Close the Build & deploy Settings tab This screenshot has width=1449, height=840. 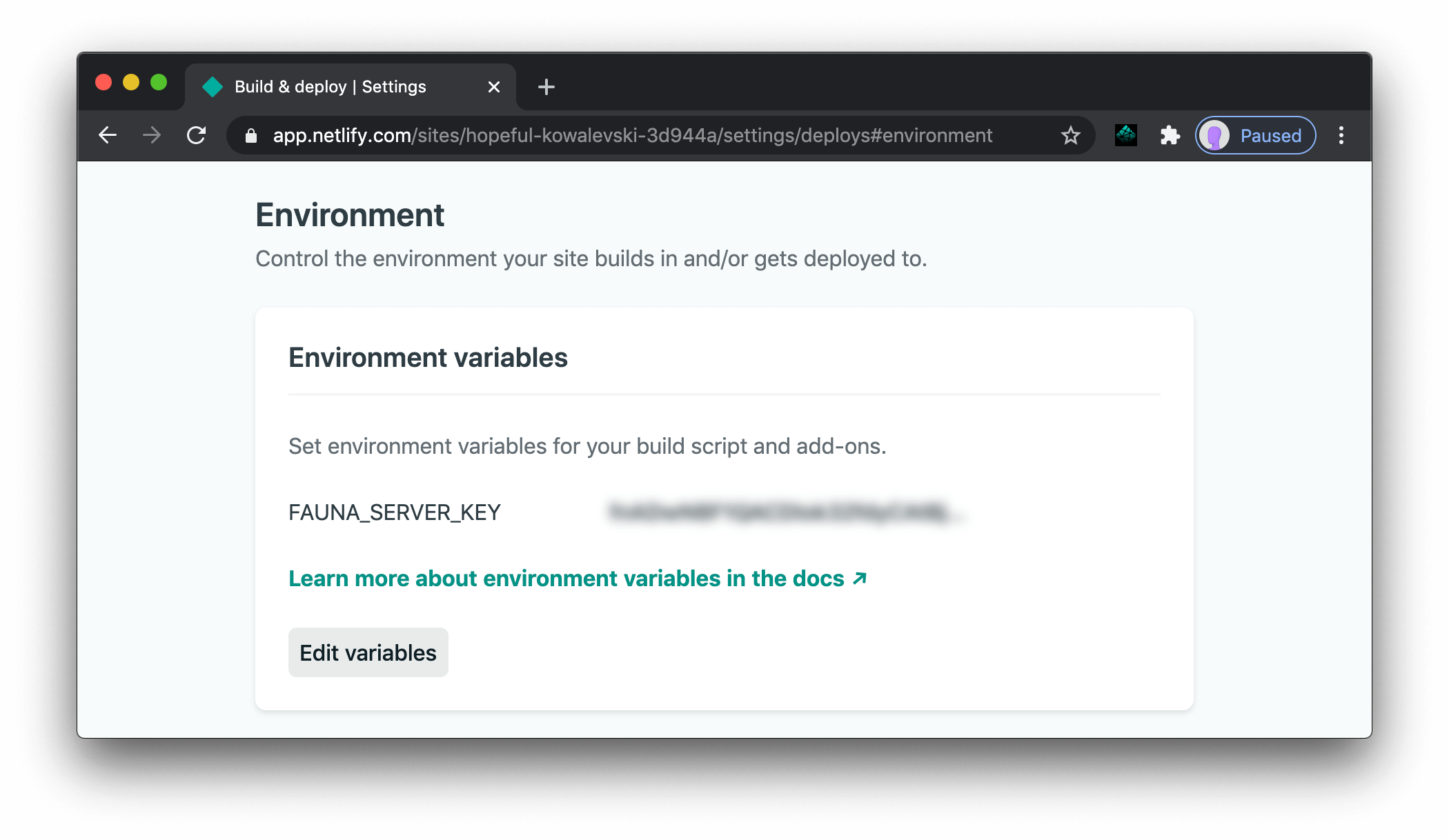tap(493, 87)
